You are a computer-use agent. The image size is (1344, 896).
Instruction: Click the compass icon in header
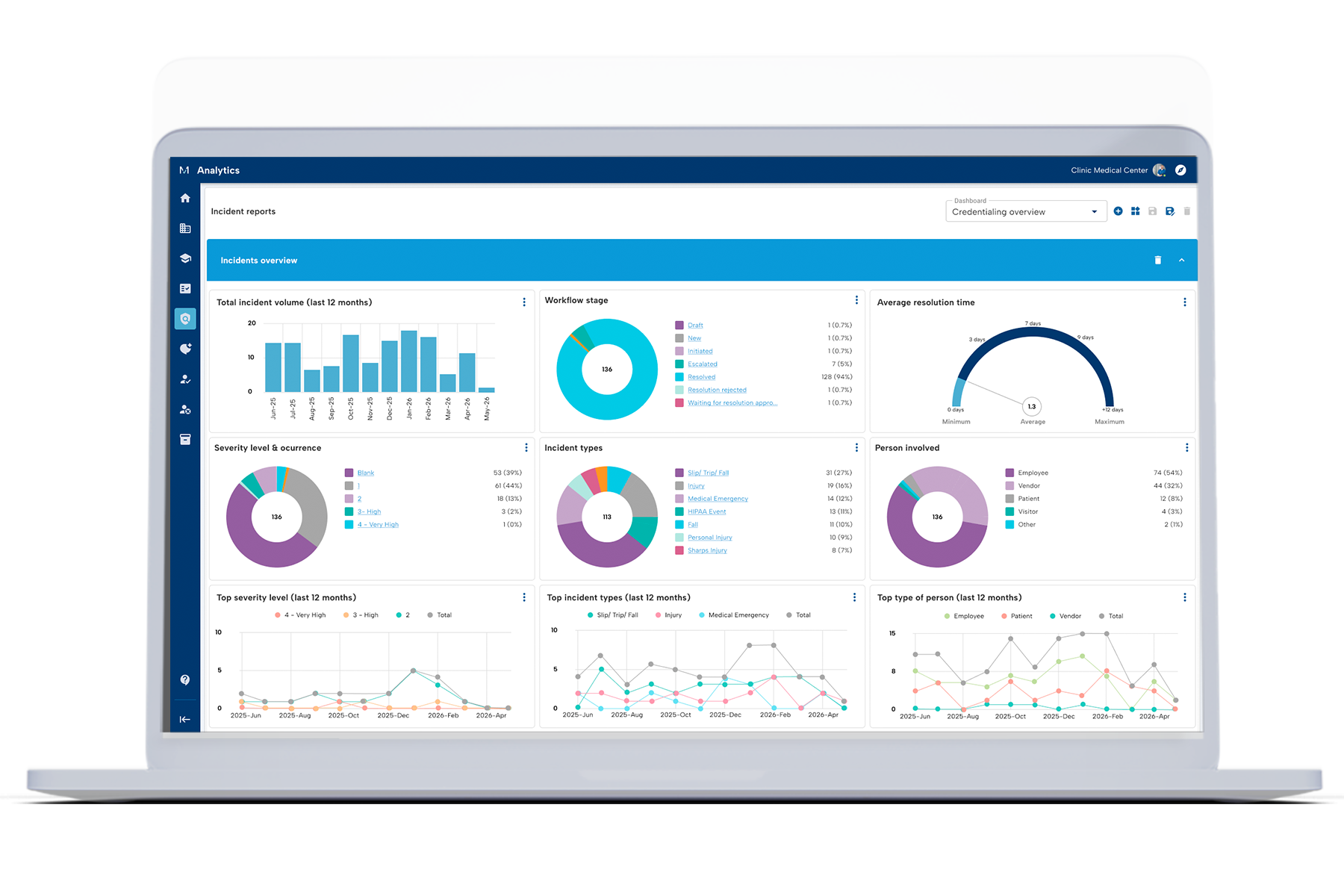click(x=1180, y=170)
